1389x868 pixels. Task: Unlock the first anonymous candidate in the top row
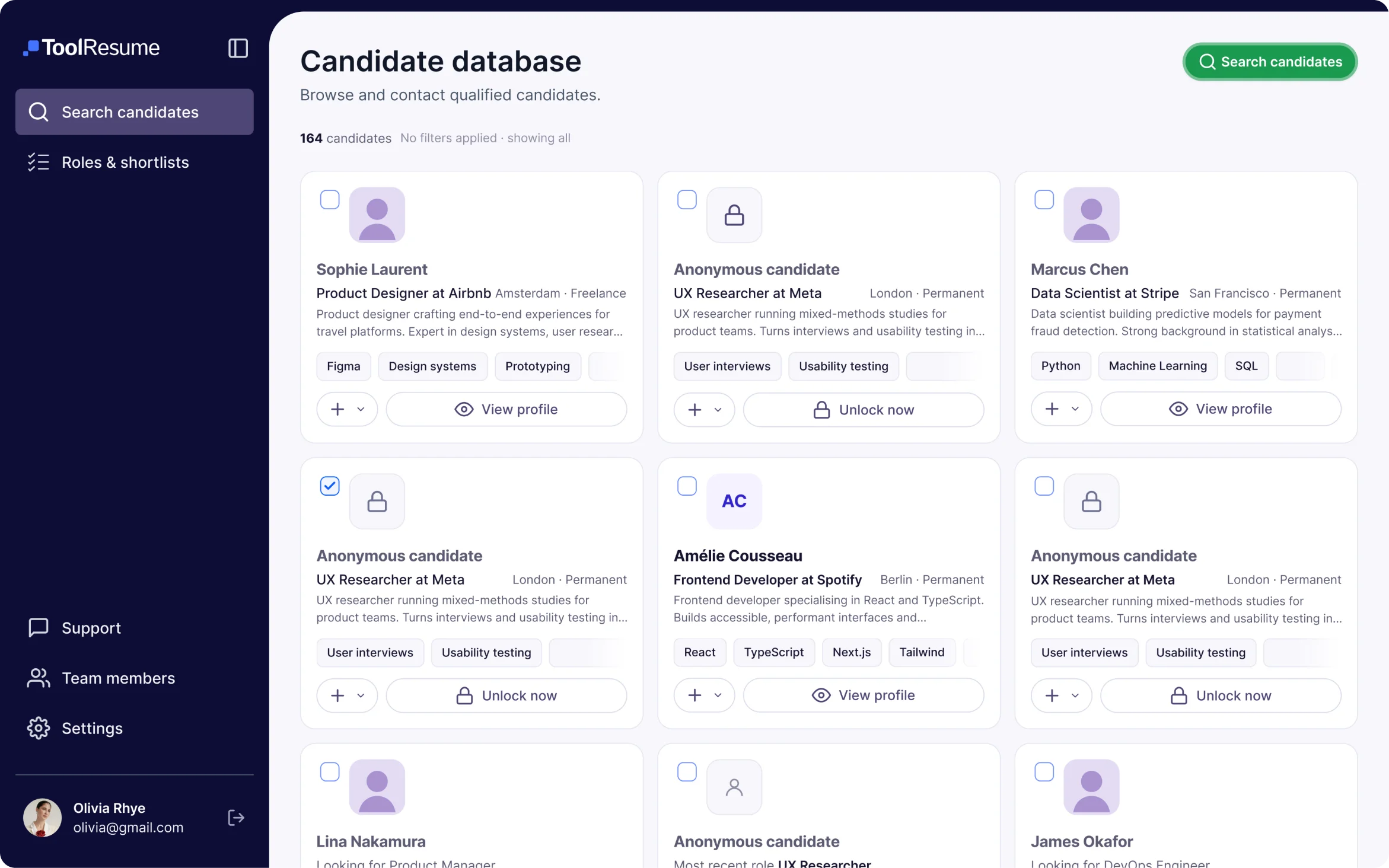point(863,410)
